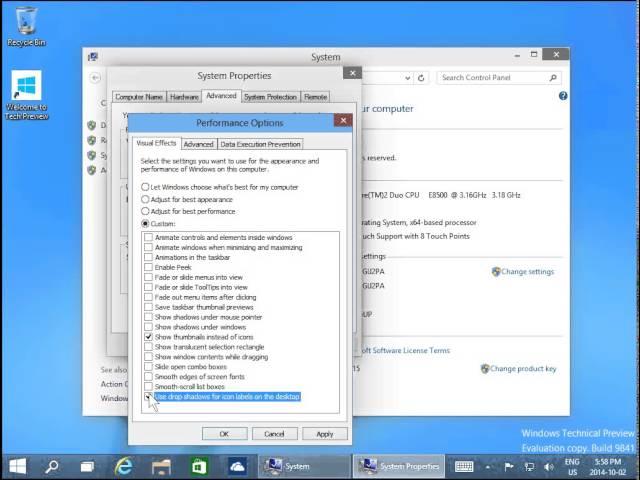The image size is (640, 480).
Task: Click the ENG US language indicator
Action: click(x=572, y=467)
